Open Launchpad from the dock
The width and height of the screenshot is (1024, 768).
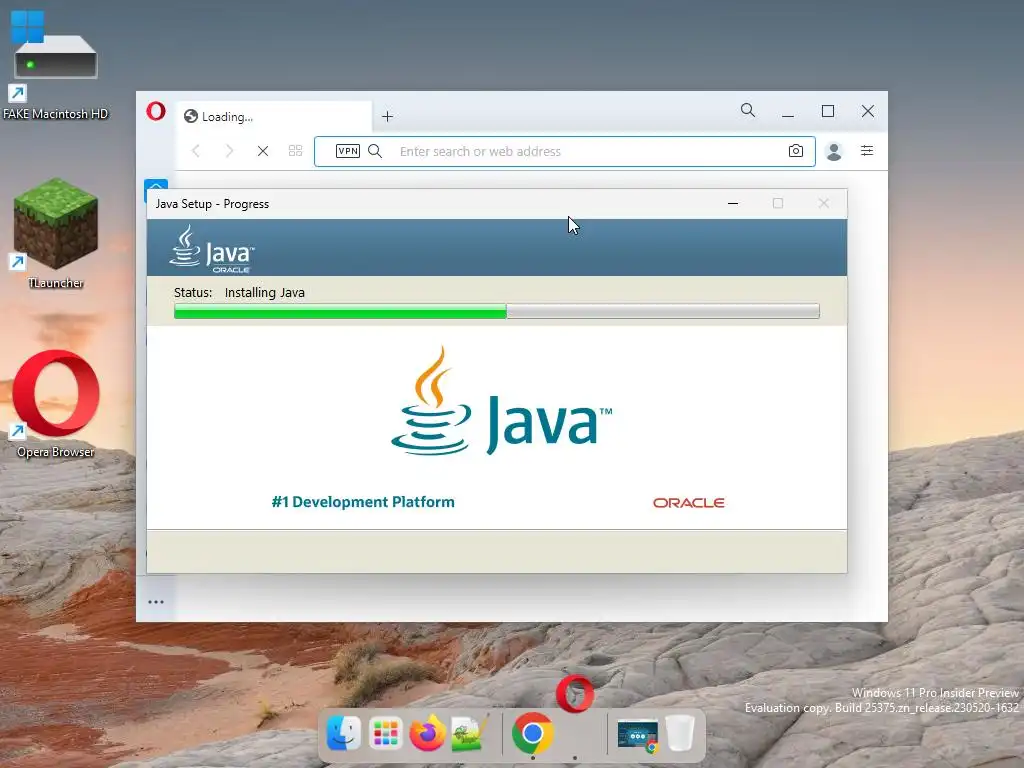tap(385, 733)
